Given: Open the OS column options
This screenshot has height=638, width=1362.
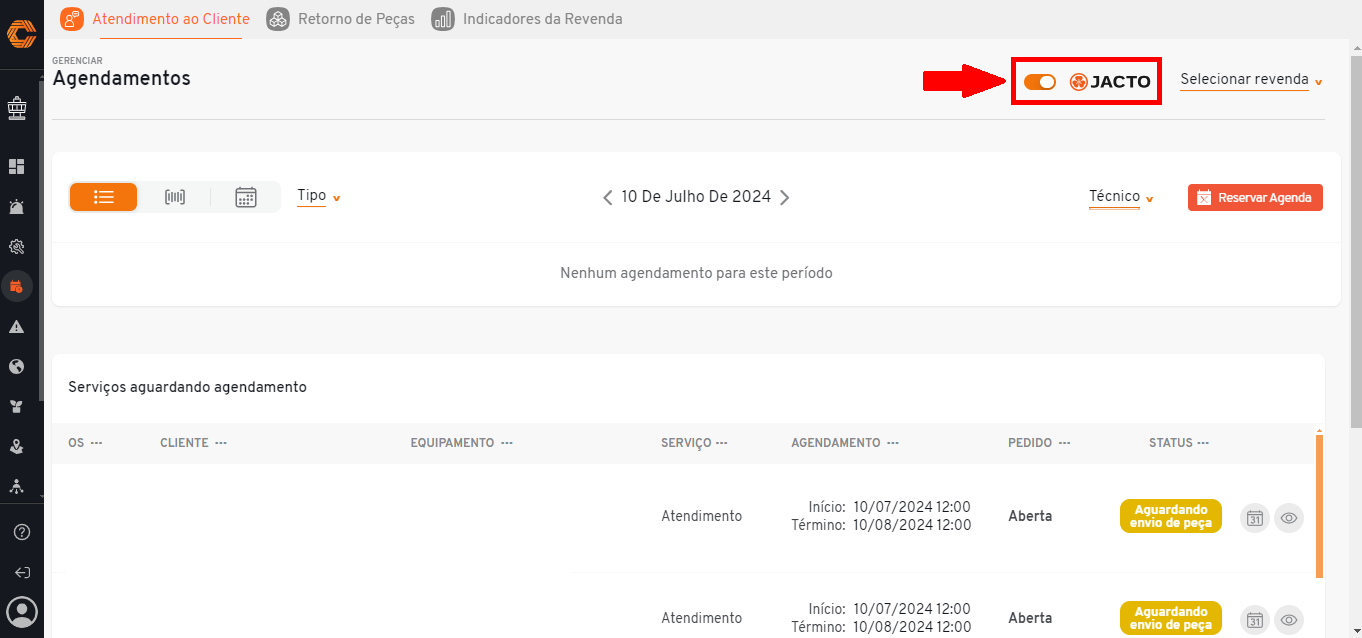Looking at the screenshot, I should tap(97, 443).
